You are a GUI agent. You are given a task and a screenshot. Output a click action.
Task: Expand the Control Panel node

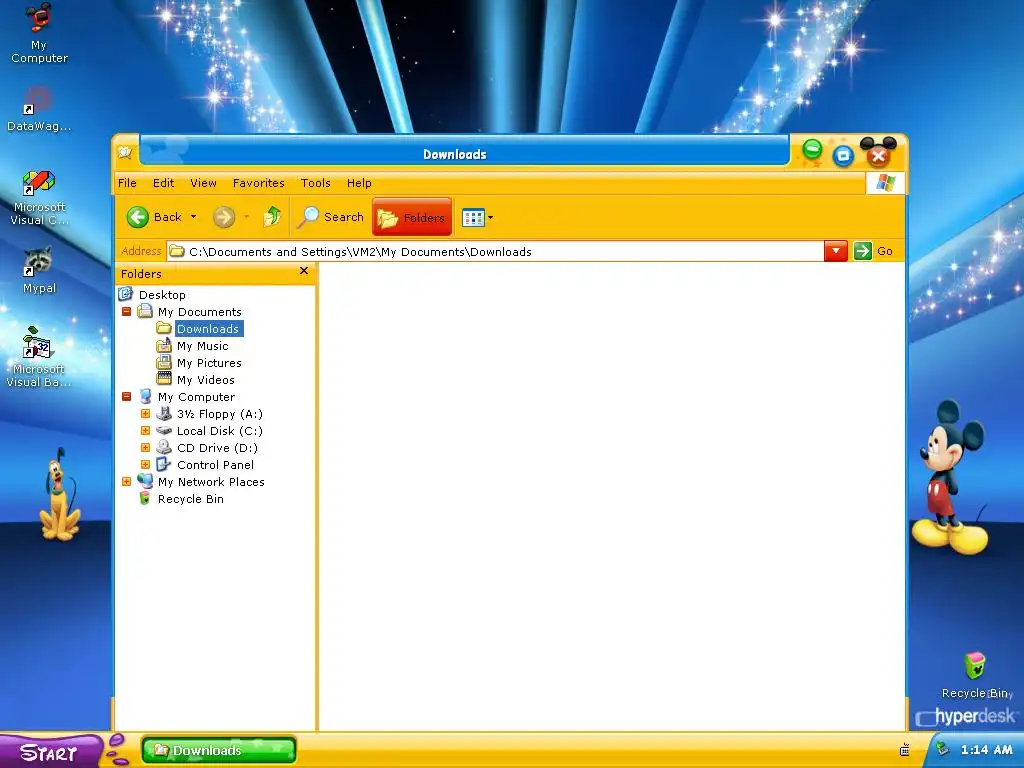click(x=146, y=464)
